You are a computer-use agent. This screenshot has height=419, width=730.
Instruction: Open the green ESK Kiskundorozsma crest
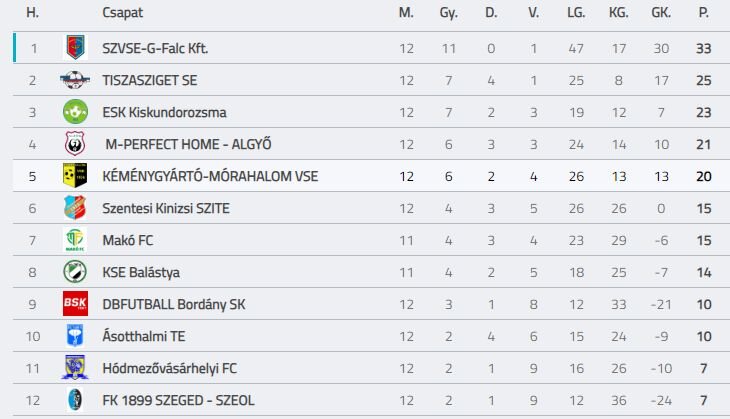[75, 112]
